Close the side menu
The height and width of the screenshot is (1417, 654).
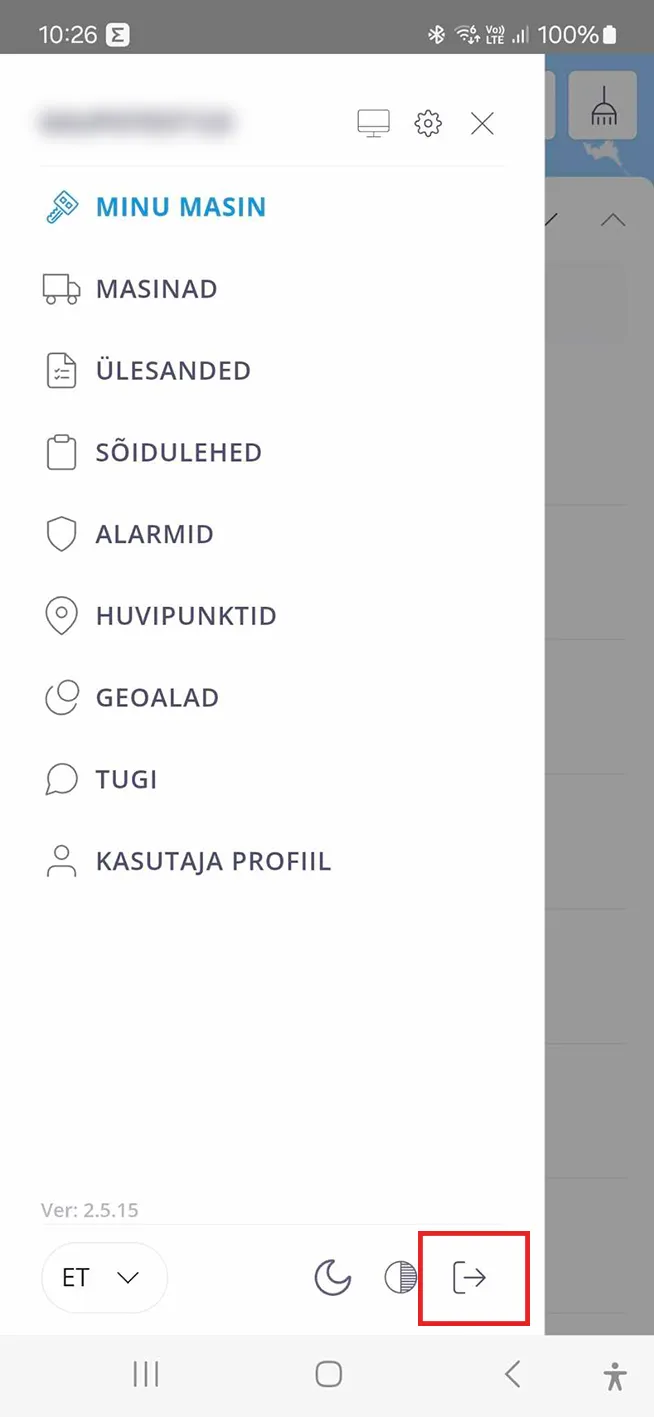point(482,123)
